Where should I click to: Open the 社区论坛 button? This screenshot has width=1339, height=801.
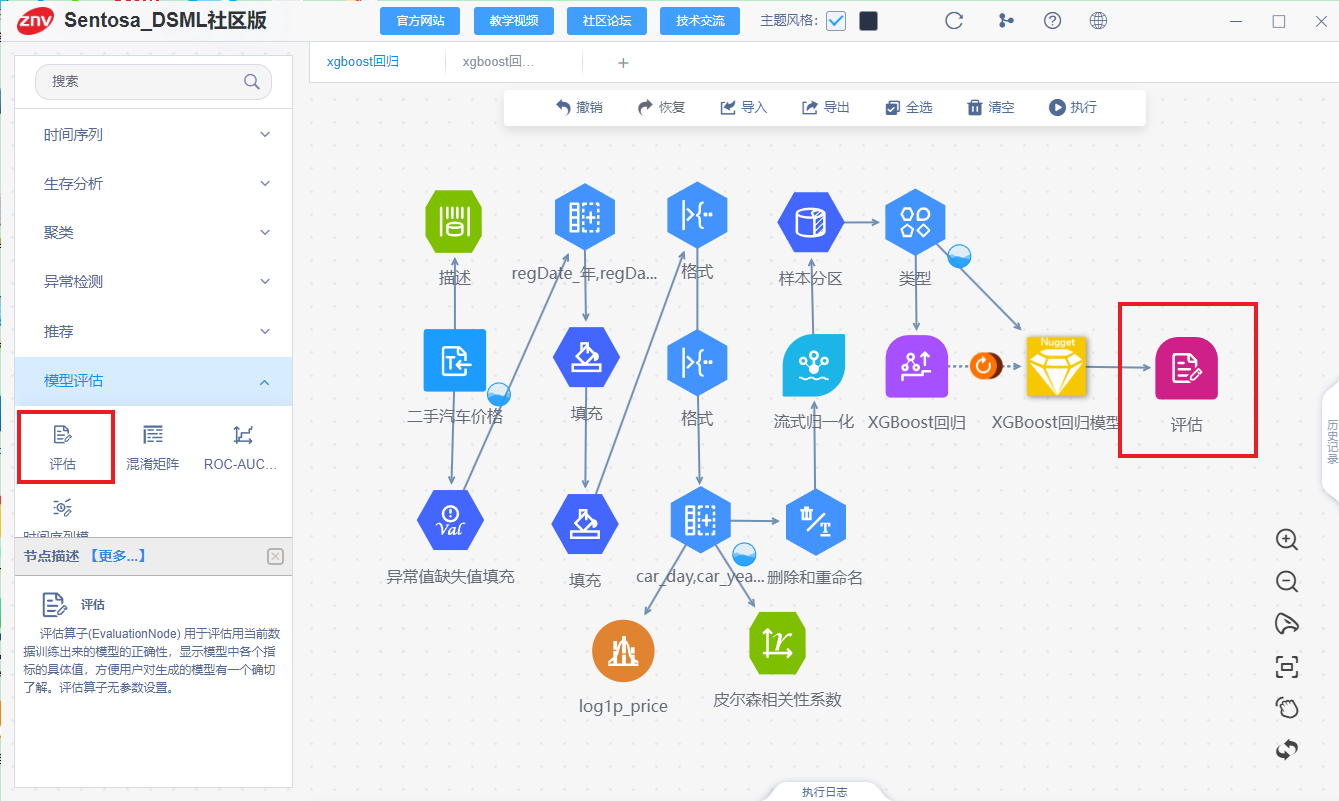(606, 21)
